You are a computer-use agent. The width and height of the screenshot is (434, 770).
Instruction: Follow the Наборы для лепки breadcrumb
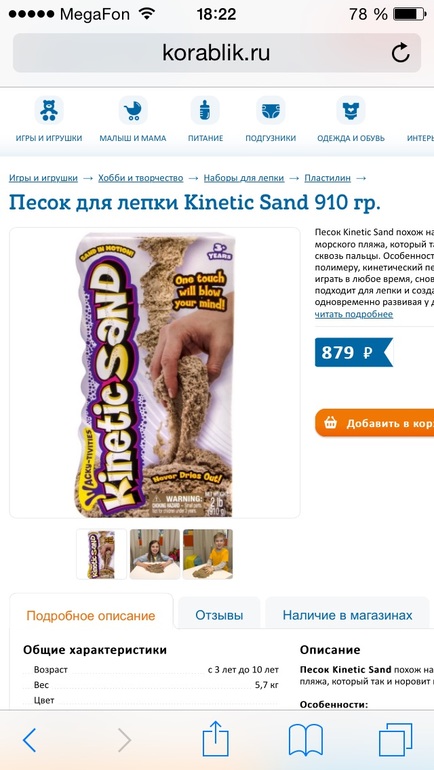[244, 178]
